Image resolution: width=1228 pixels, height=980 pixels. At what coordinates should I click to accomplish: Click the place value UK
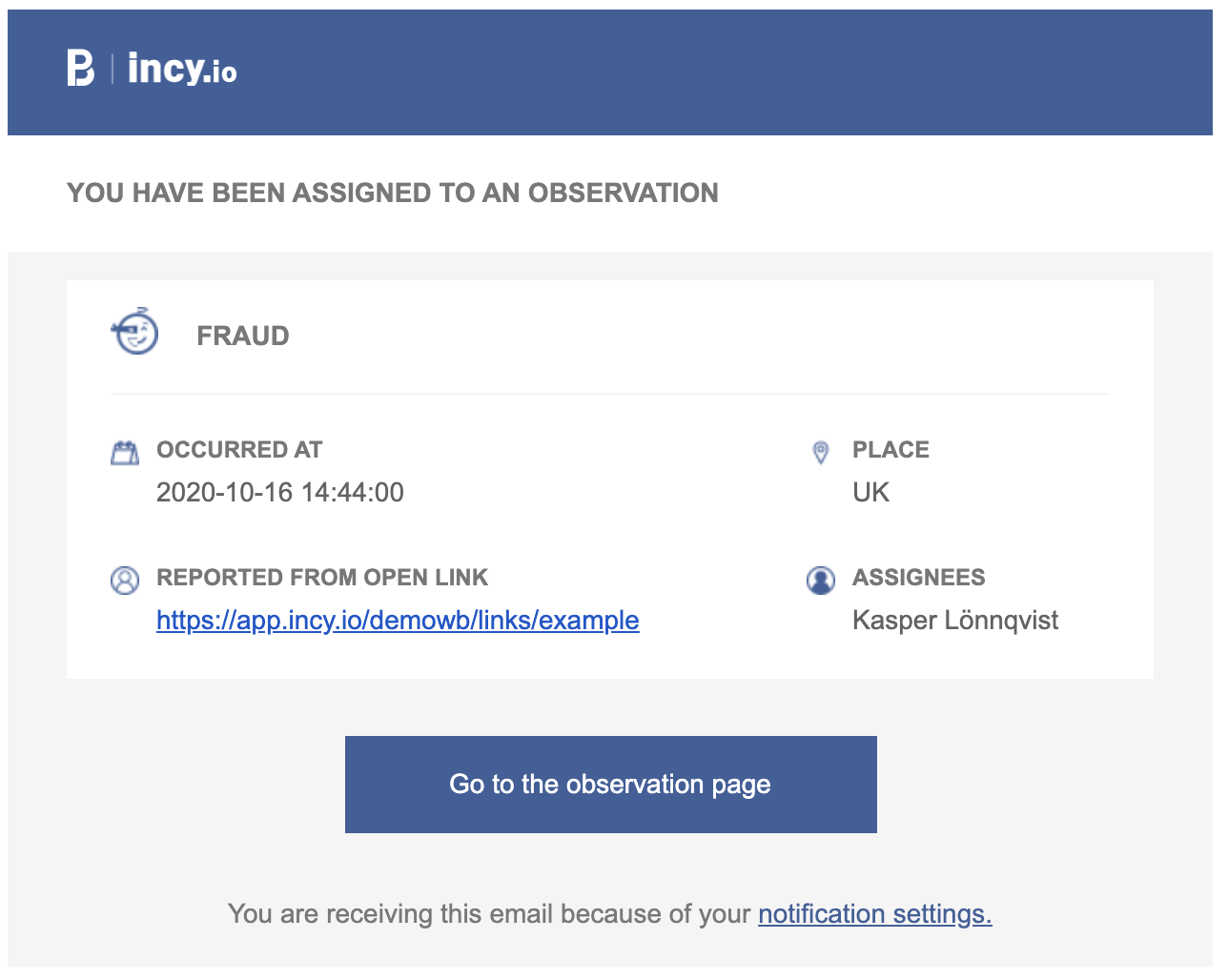(870, 493)
